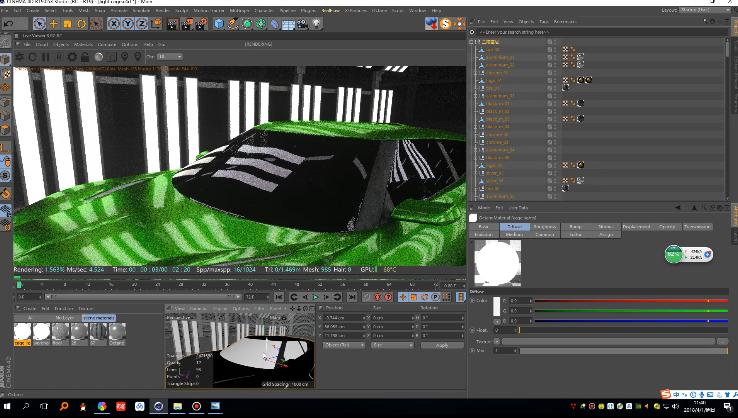Image resolution: width=738 pixels, height=418 pixels.
Task: Toggle the X axis lock
Action: (x=113, y=24)
